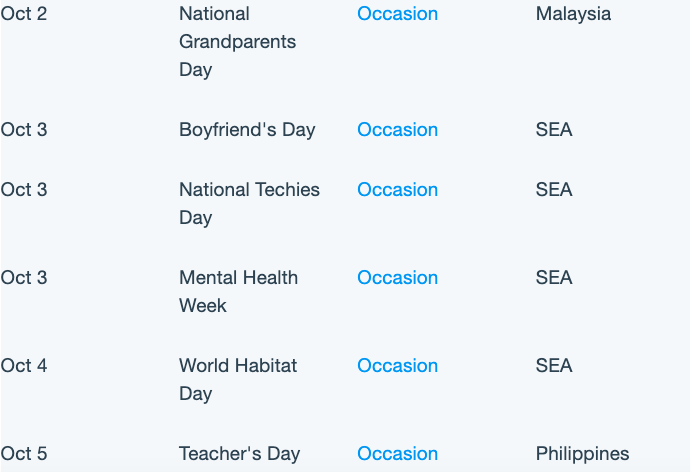Viewport: 691px width, 472px height.
Task: Click Oct 5 date cell
Action: (x=24, y=453)
